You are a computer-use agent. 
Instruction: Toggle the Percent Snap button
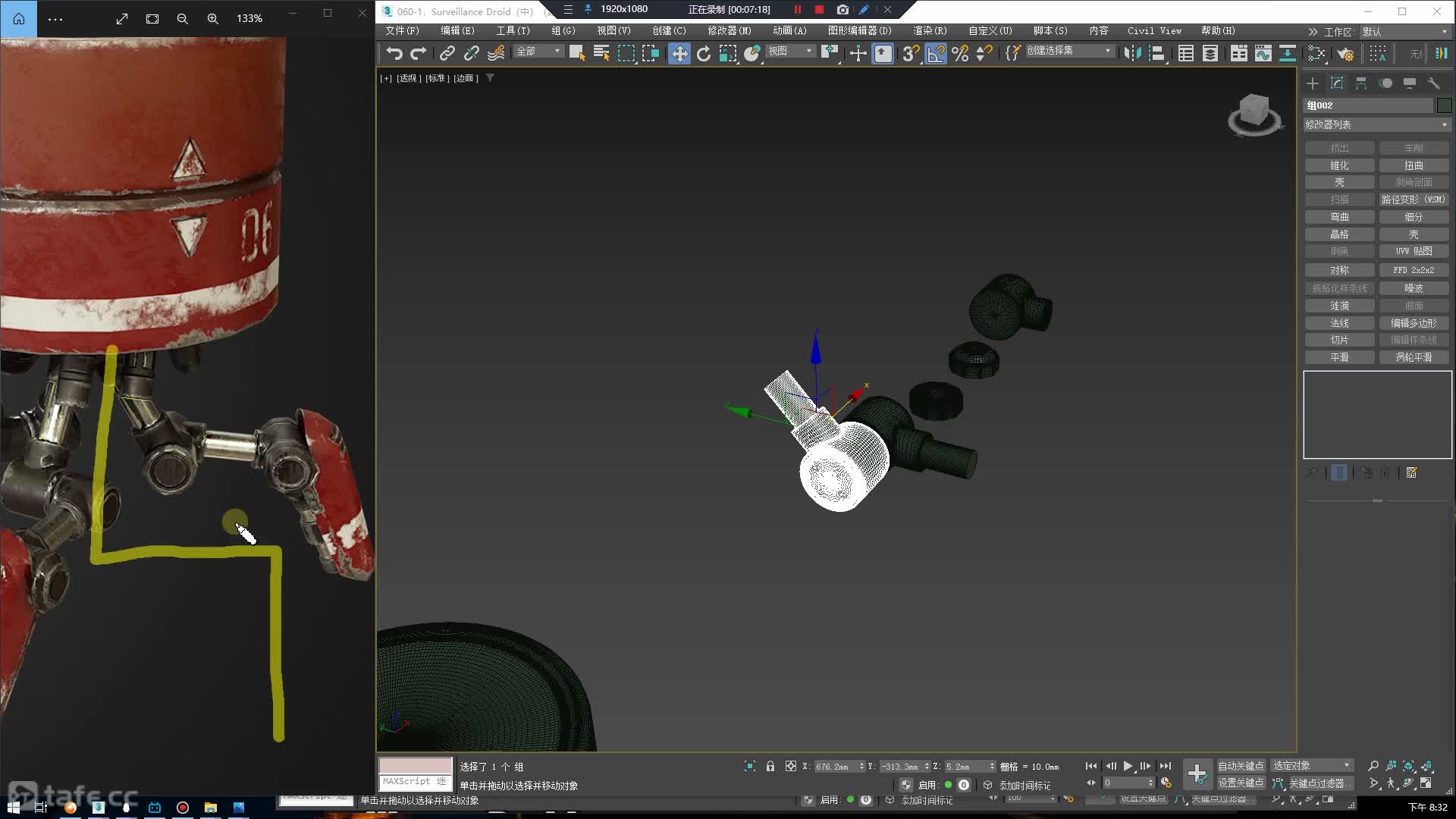tap(960, 53)
